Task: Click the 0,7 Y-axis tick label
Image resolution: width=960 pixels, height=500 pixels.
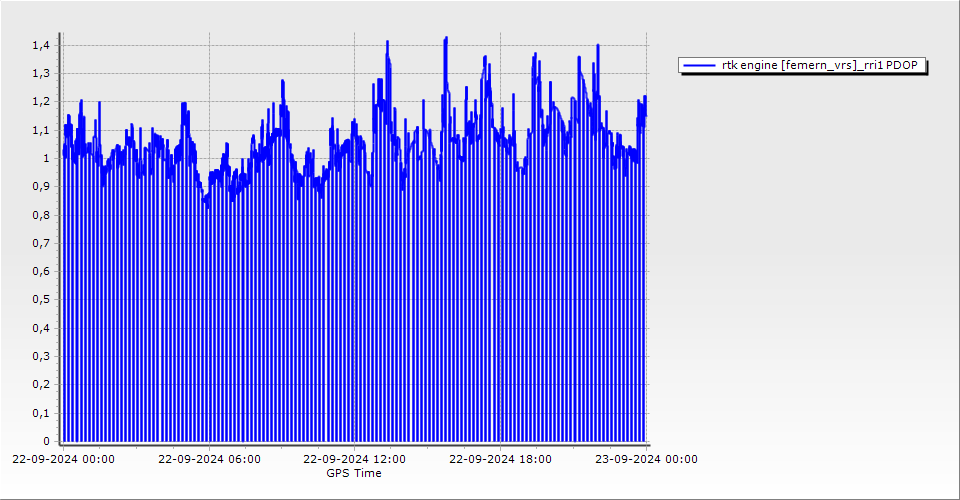Action: click(40, 243)
